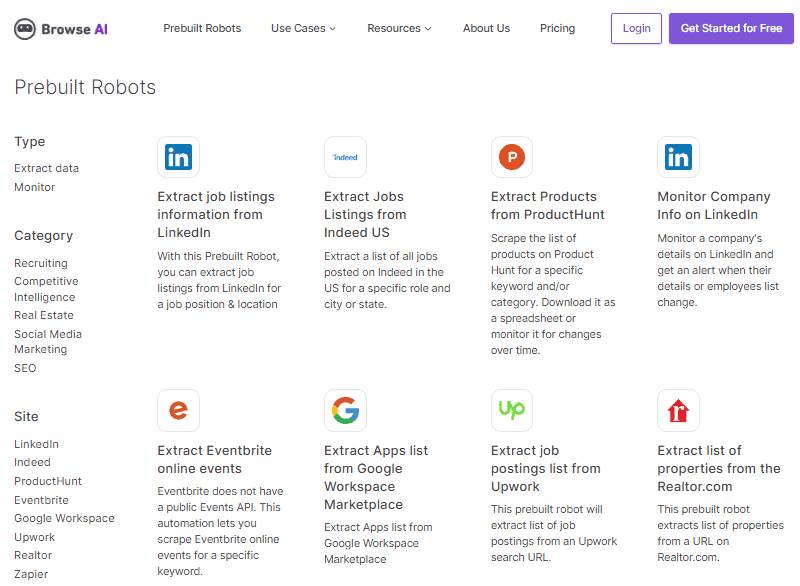Filter robots by Realtor site
Screen dimensions: 800x586
click(x=33, y=555)
